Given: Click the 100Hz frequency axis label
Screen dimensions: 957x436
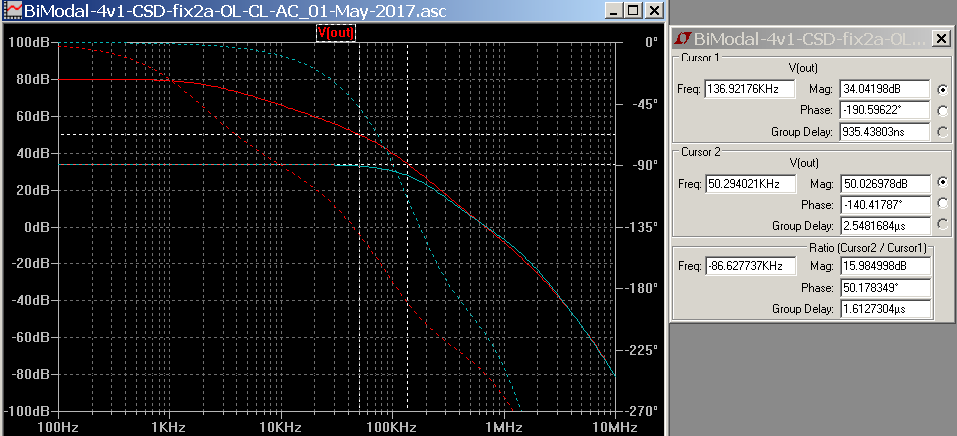Looking at the screenshot, I should (57, 427).
